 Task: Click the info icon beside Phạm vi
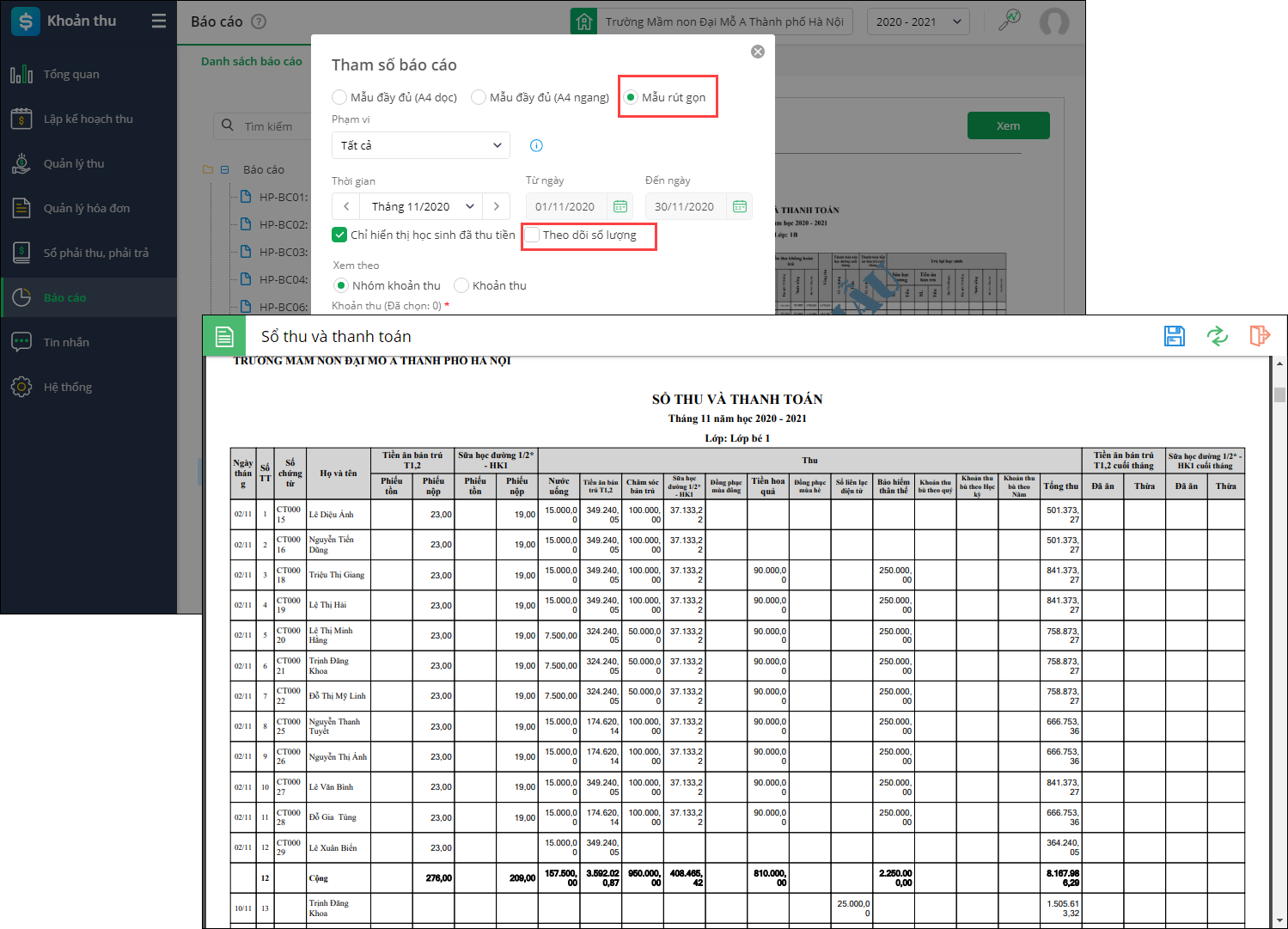pyautogui.click(x=536, y=145)
